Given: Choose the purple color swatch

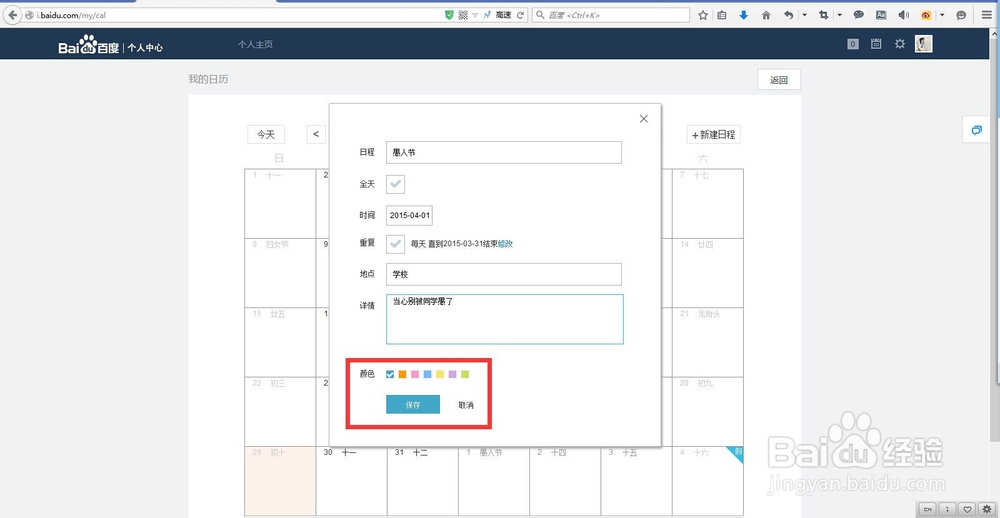Looking at the screenshot, I should coord(453,374).
